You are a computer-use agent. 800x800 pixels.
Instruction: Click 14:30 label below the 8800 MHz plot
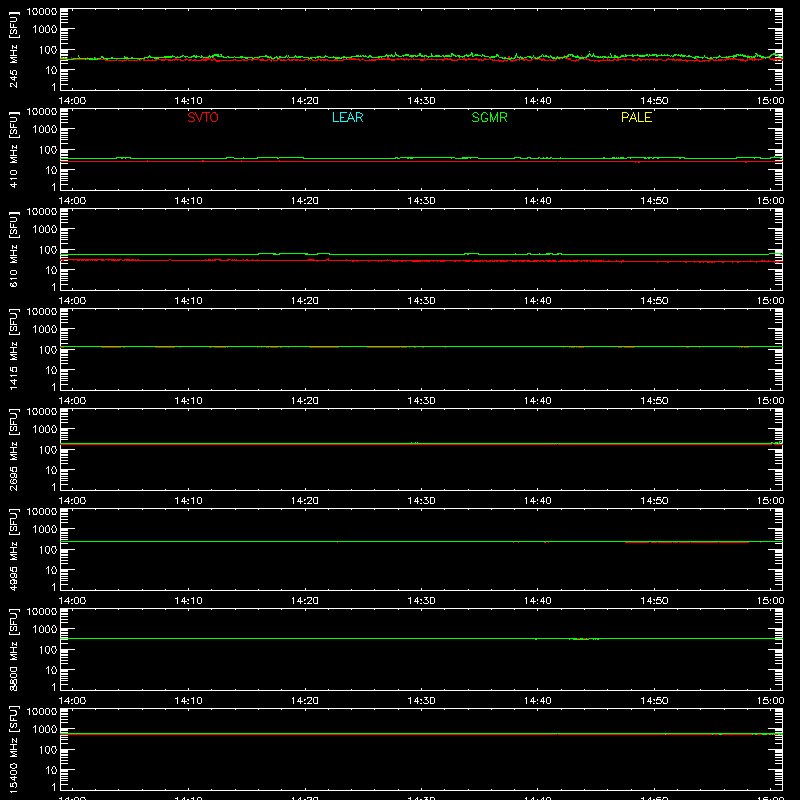pyautogui.click(x=421, y=701)
